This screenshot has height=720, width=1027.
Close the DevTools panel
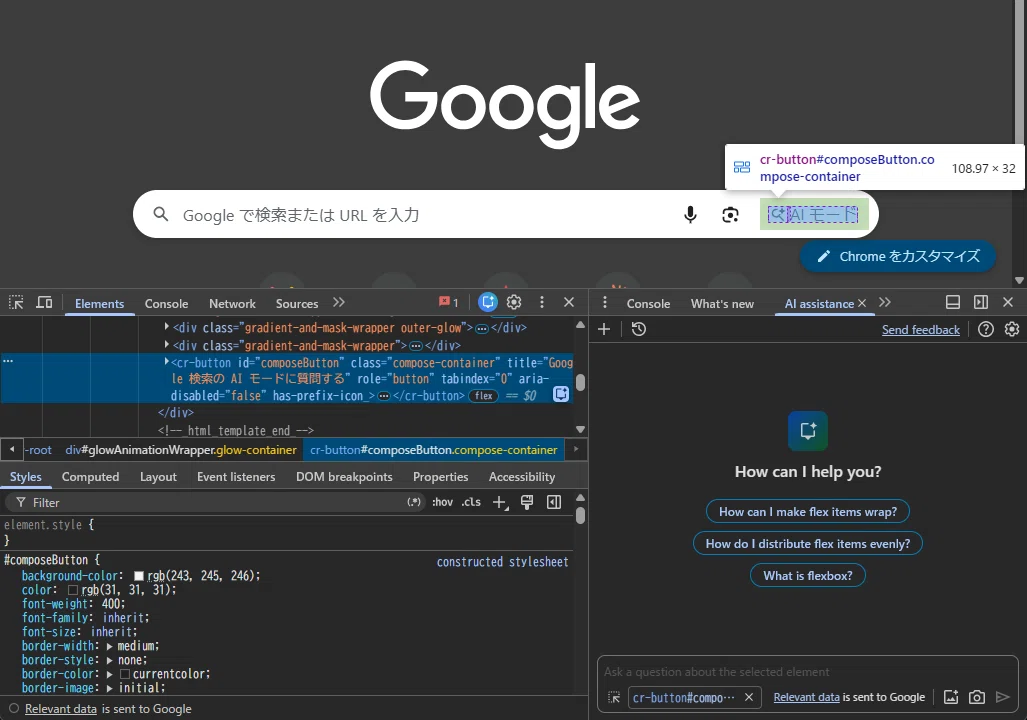pos(569,302)
